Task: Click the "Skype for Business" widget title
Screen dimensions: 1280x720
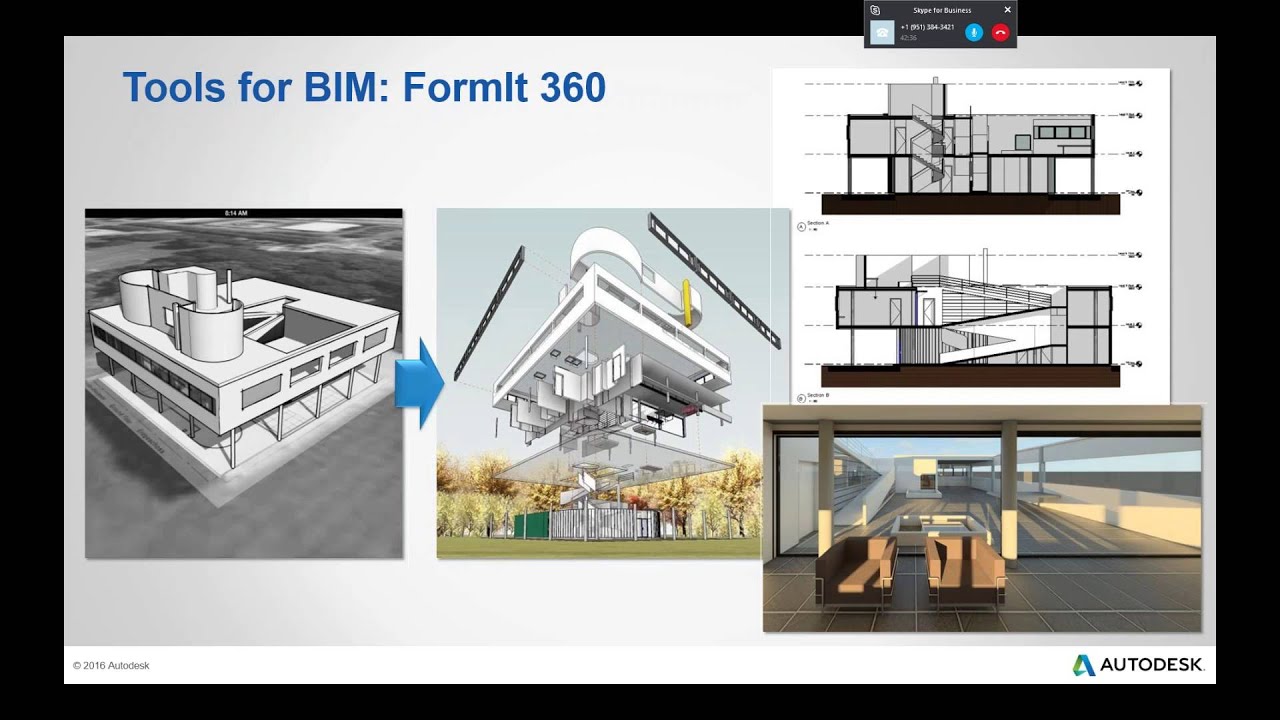Action: [x=942, y=10]
